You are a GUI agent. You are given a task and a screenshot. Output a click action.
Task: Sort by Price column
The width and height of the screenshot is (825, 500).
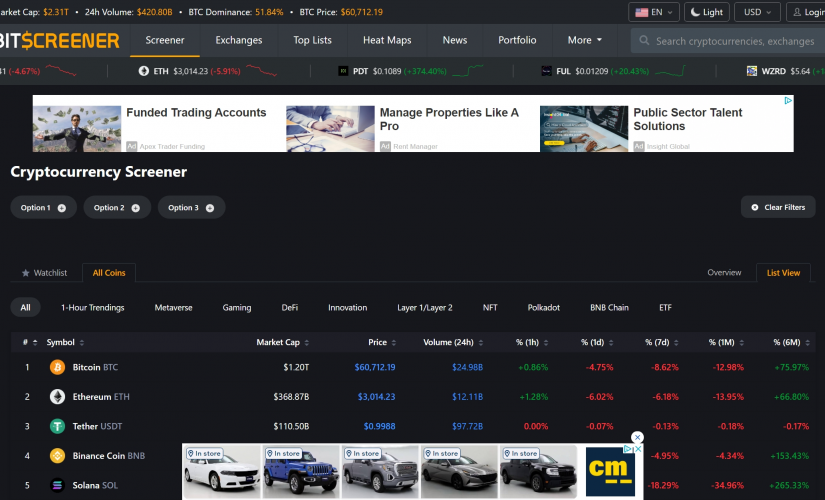(x=382, y=343)
